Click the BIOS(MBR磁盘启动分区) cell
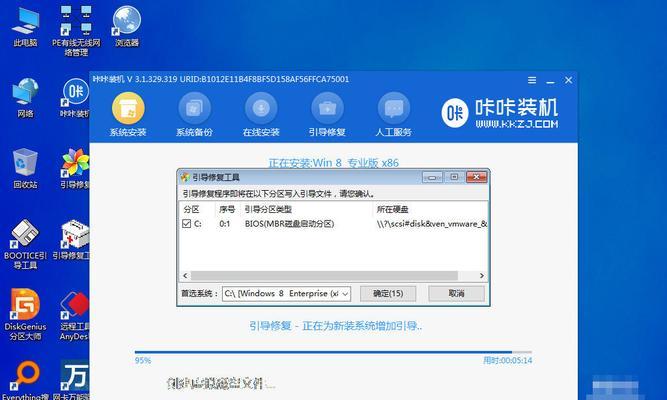Image resolution: width=667 pixels, height=400 pixels. click(x=289, y=224)
